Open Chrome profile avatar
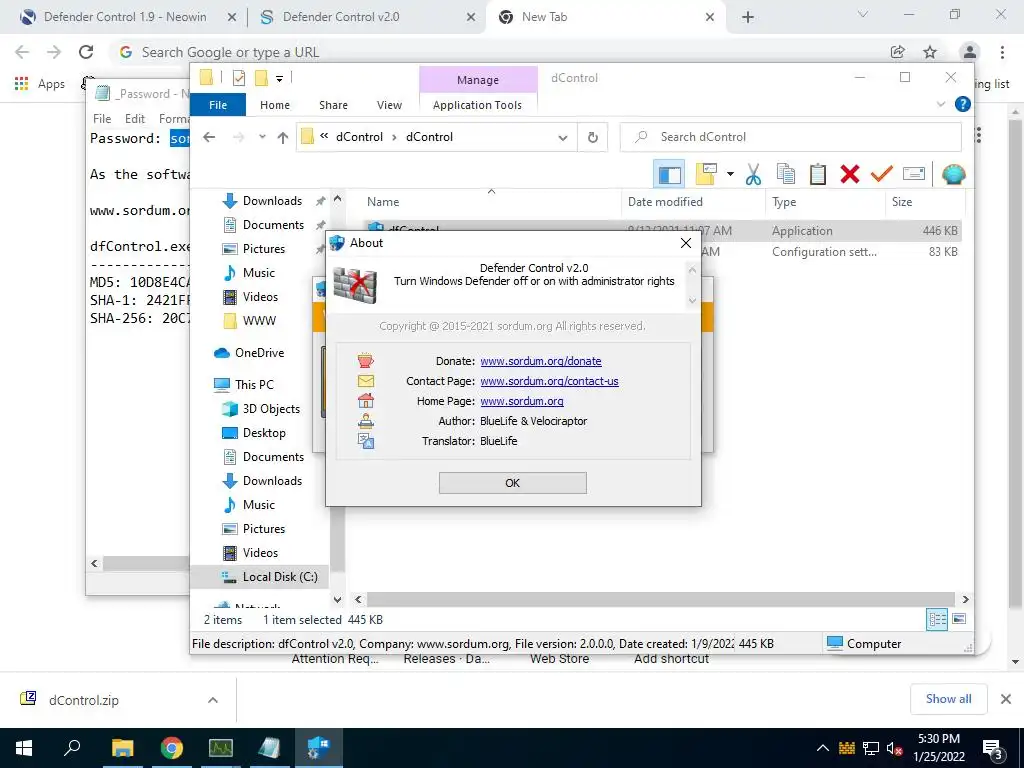The height and width of the screenshot is (768, 1024). (970, 52)
